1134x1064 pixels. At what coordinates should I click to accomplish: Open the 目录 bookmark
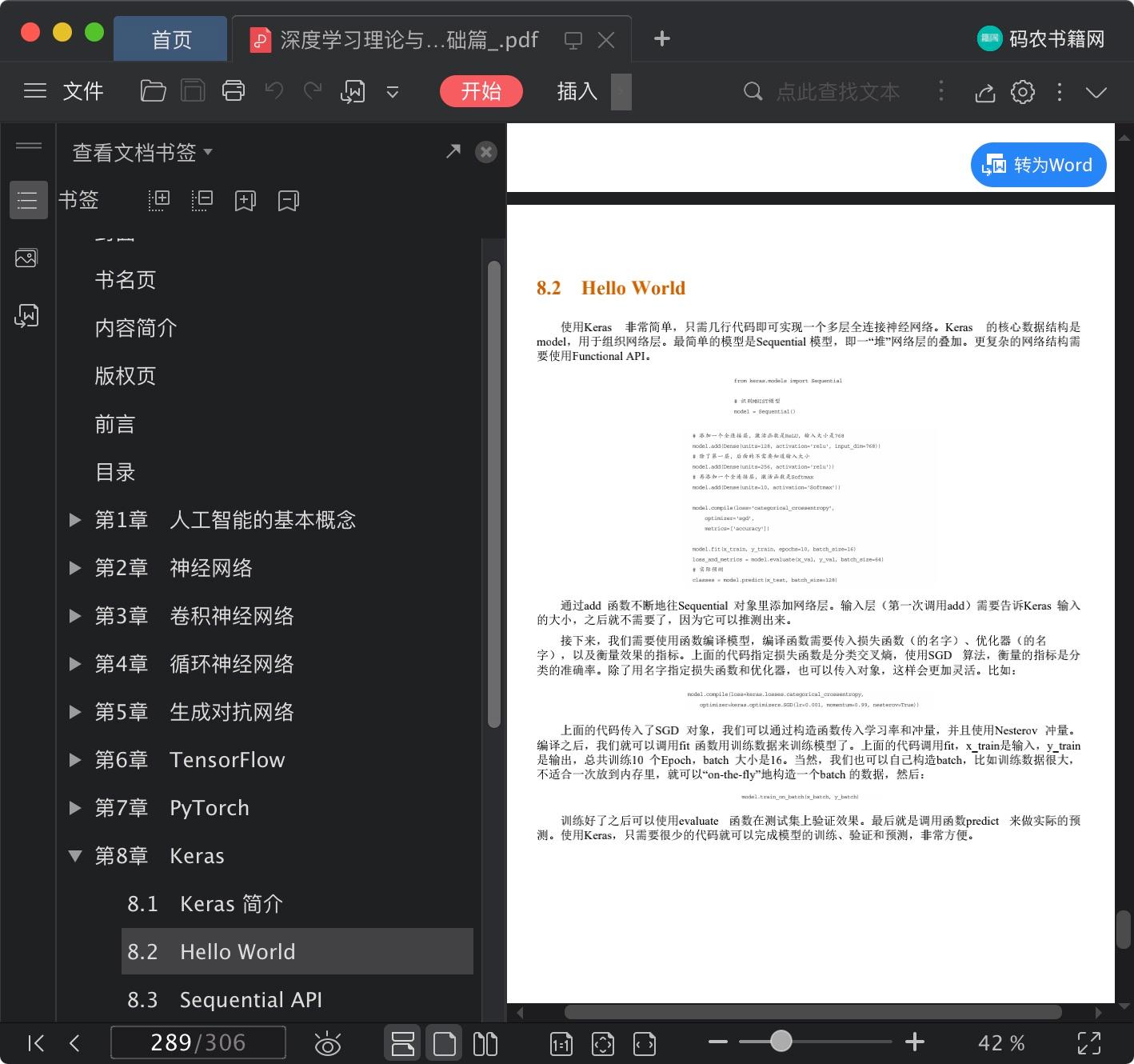point(115,472)
